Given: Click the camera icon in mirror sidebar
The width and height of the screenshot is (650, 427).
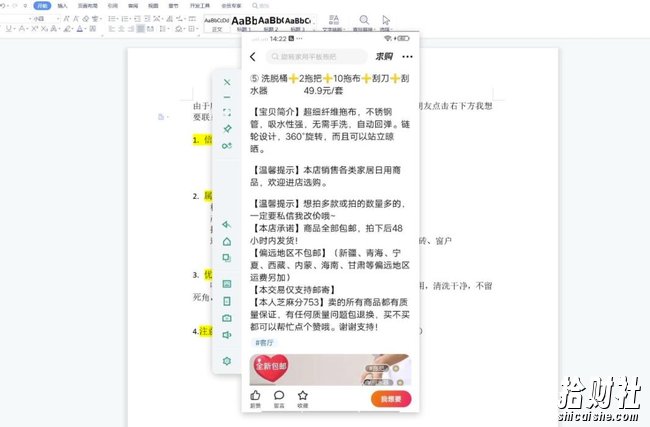Looking at the screenshot, I should [227, 318].
